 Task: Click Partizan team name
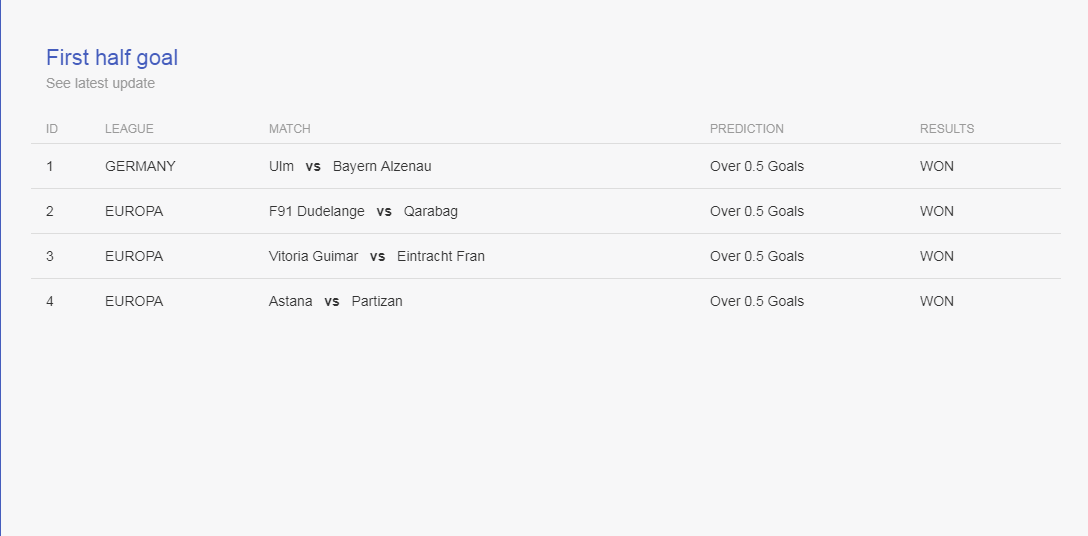[x=377, y=301]
